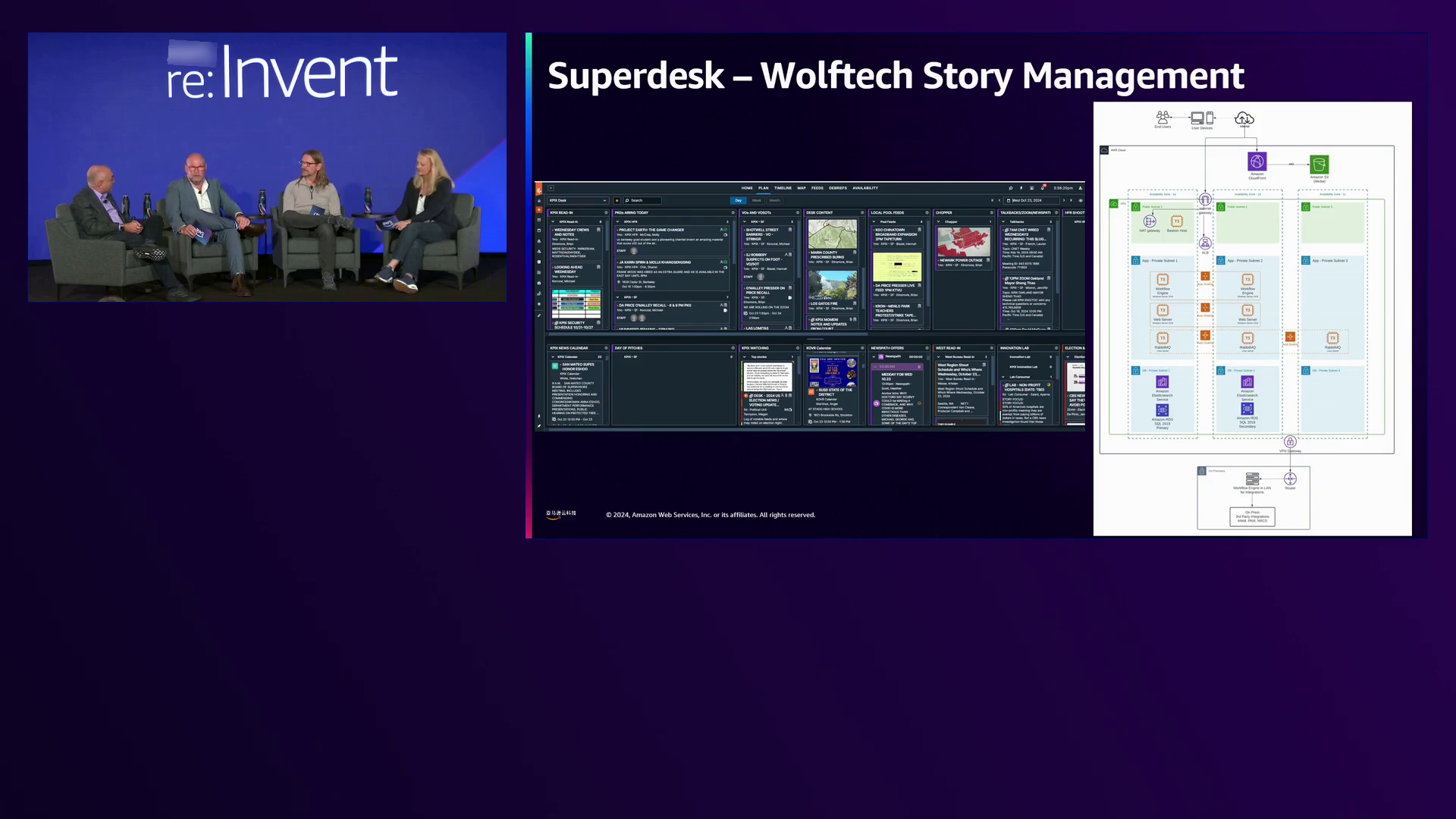This screenshot has width=1456, height=819.
Task: Click the orange plus create icon in sidebar
Action: pyautogui.click(x=539, y=210)
